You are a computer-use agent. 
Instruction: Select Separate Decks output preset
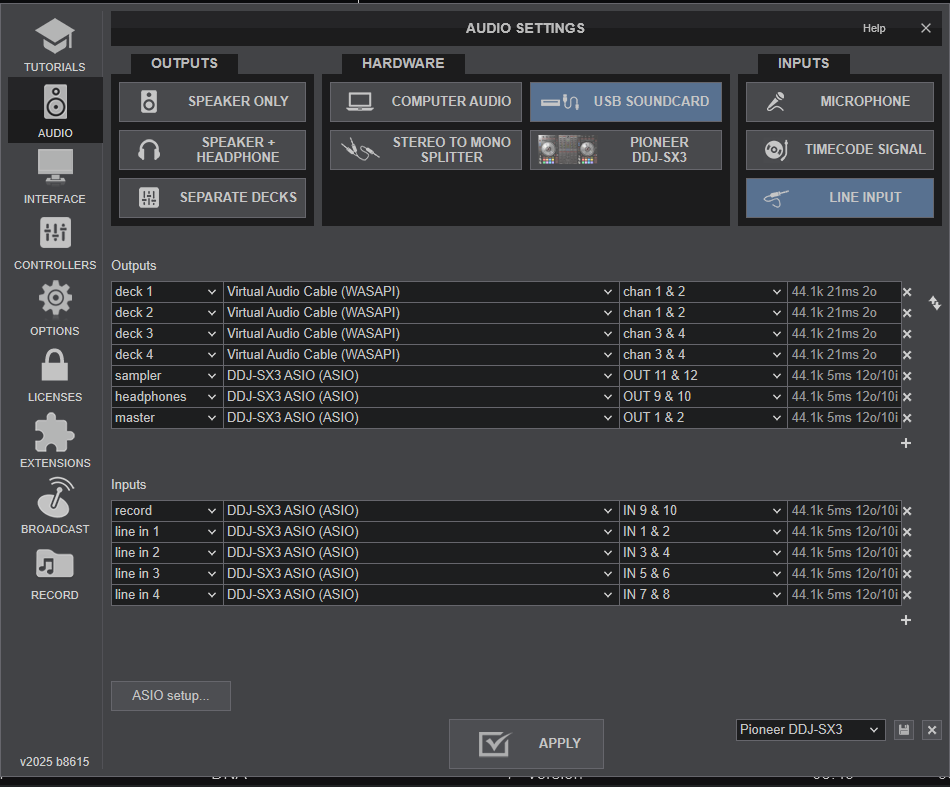click(212, 198)
